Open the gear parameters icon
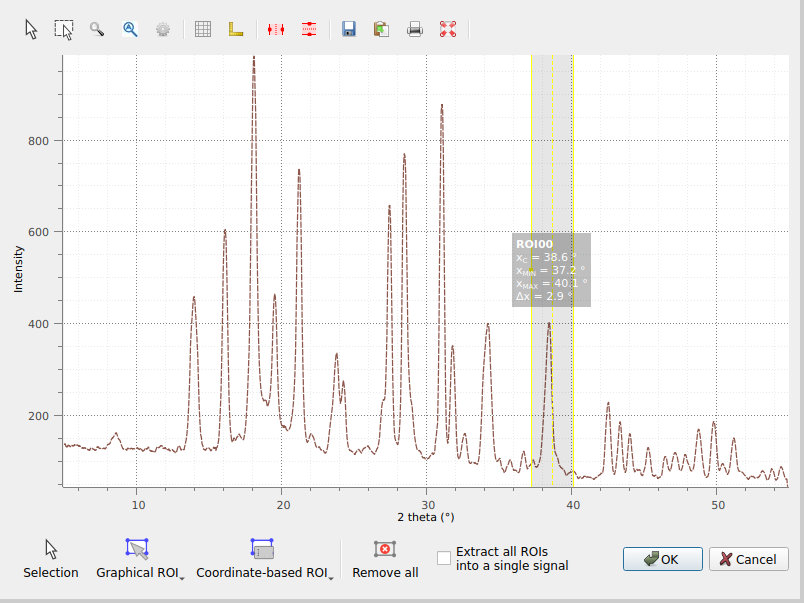This screenshot has width=804, height=603. [x=163, y=29]
